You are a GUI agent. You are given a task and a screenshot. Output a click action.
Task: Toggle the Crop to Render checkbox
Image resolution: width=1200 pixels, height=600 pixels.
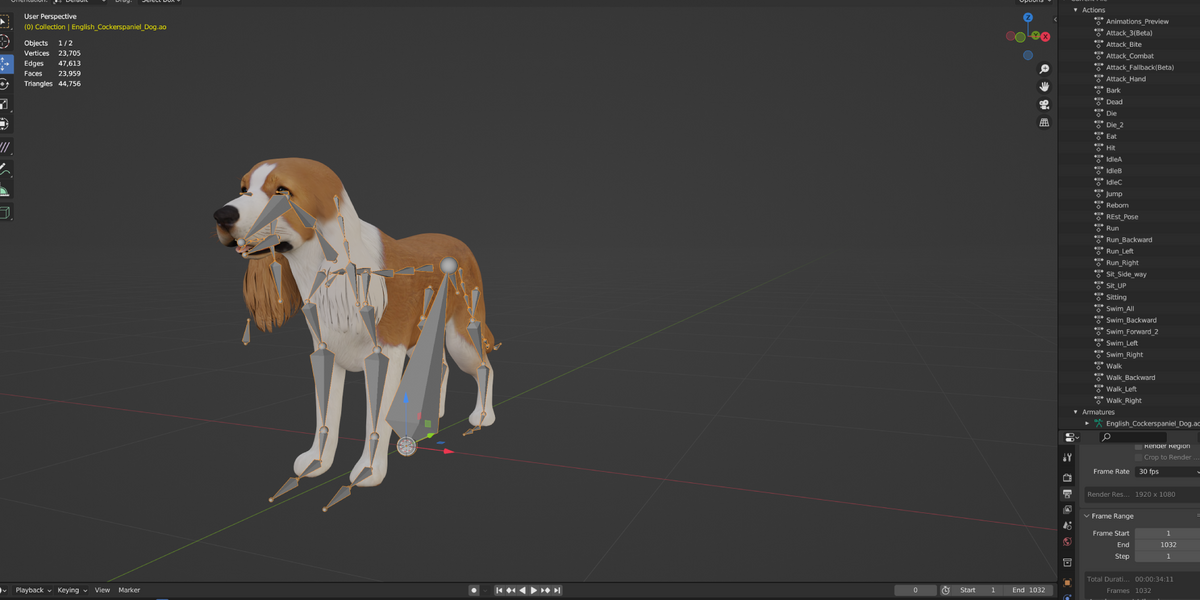click(1138, 458)
